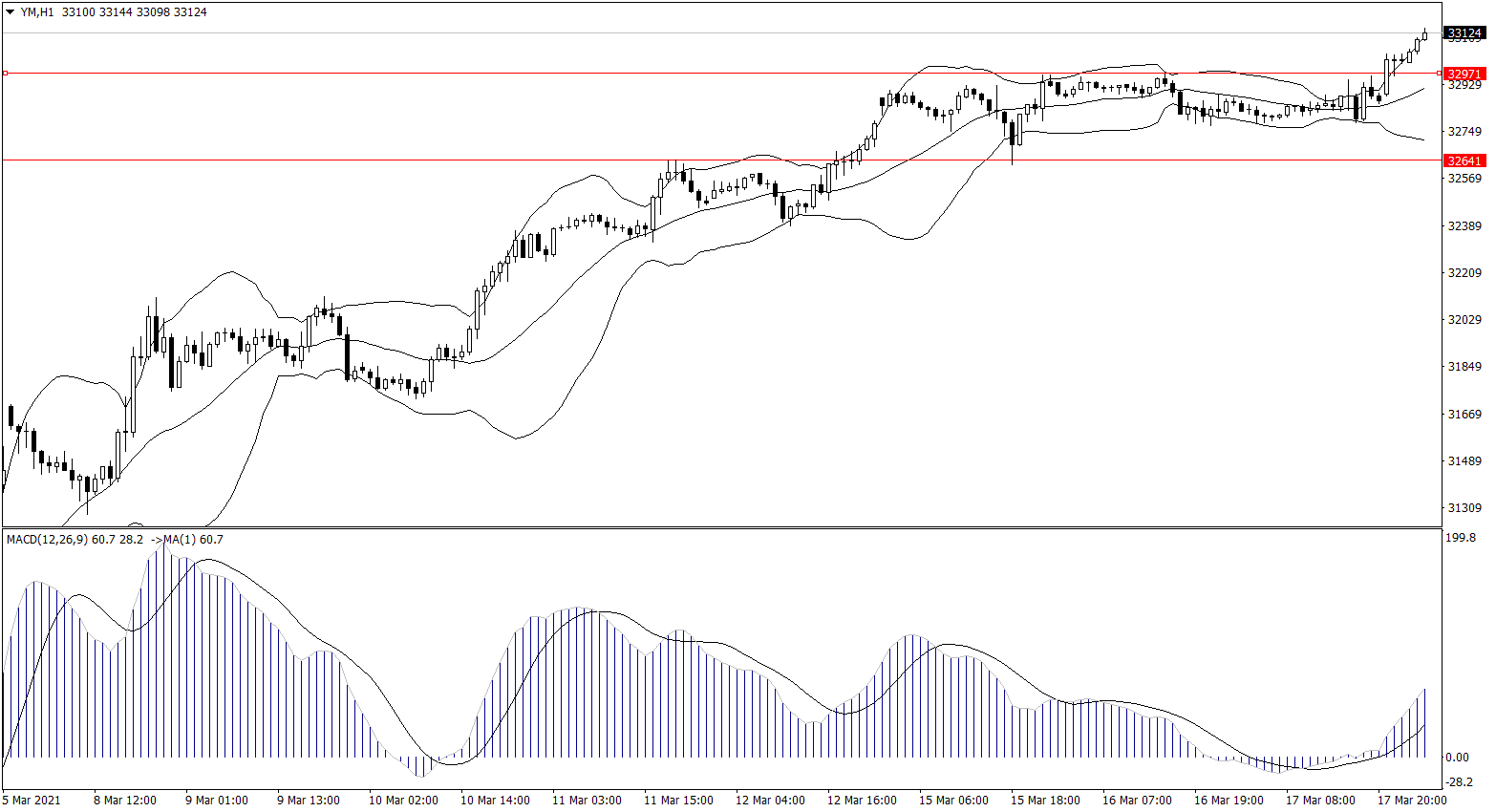Viewport: 1496px width, 812px height.
Task: Open the chart dropdown arrow beside YM,H1
Action: coord(11,12)
